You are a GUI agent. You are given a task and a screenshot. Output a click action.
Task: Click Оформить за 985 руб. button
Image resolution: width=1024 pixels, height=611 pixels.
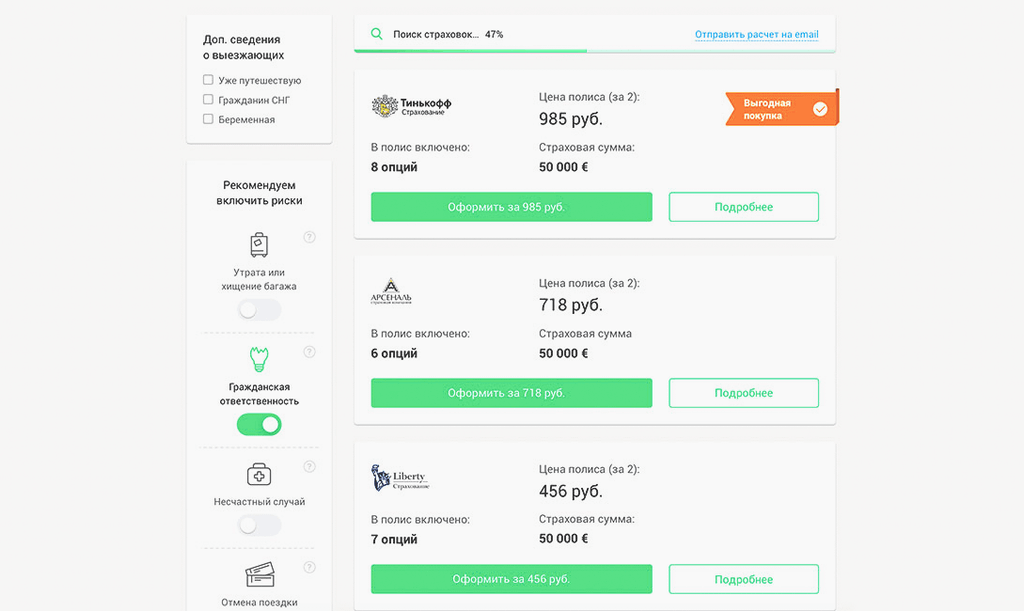click(511, 207)
